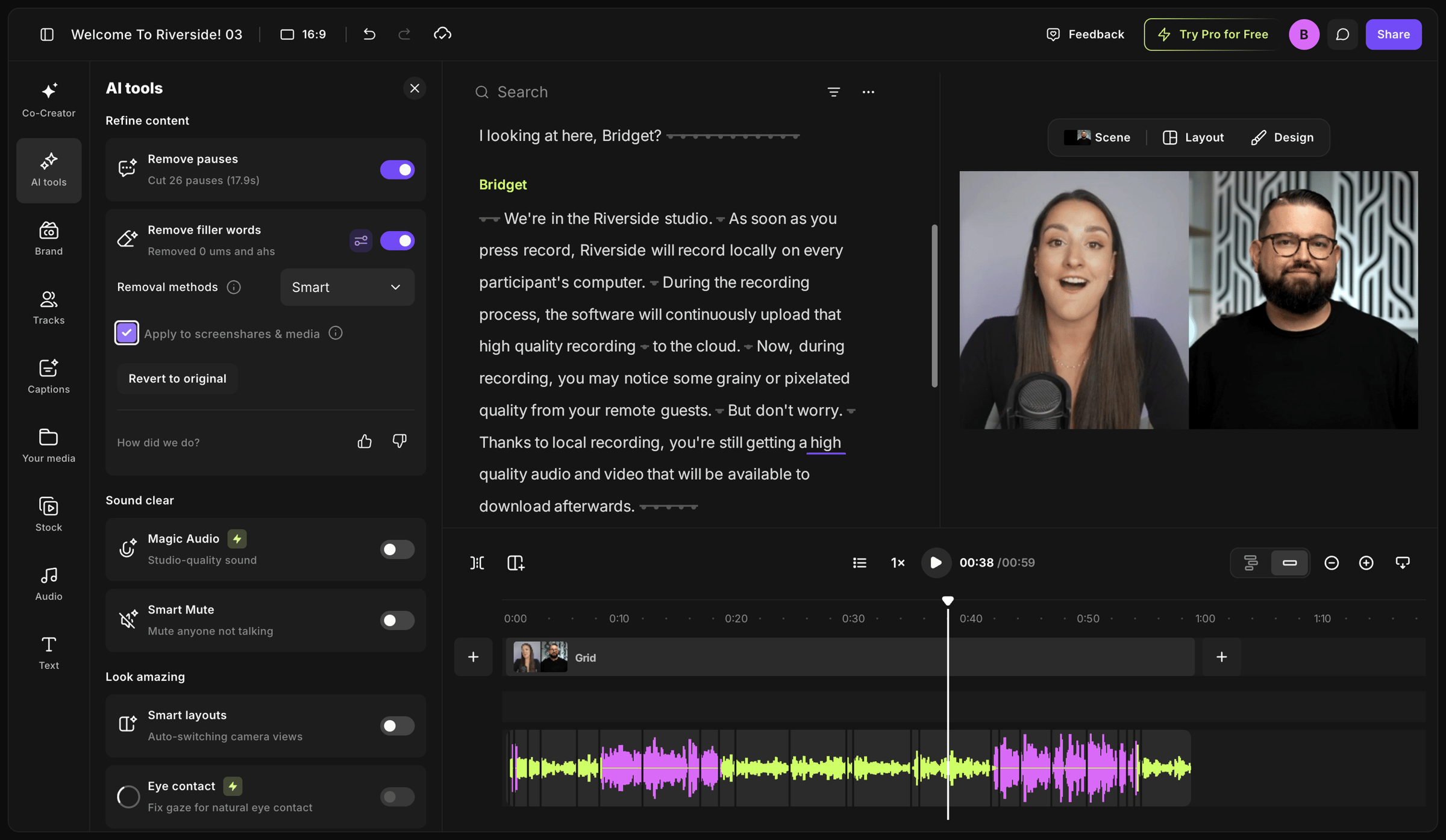Open the Text sidebar section
The width and height of the screenshot is (1446, 840).
[49, 653]
